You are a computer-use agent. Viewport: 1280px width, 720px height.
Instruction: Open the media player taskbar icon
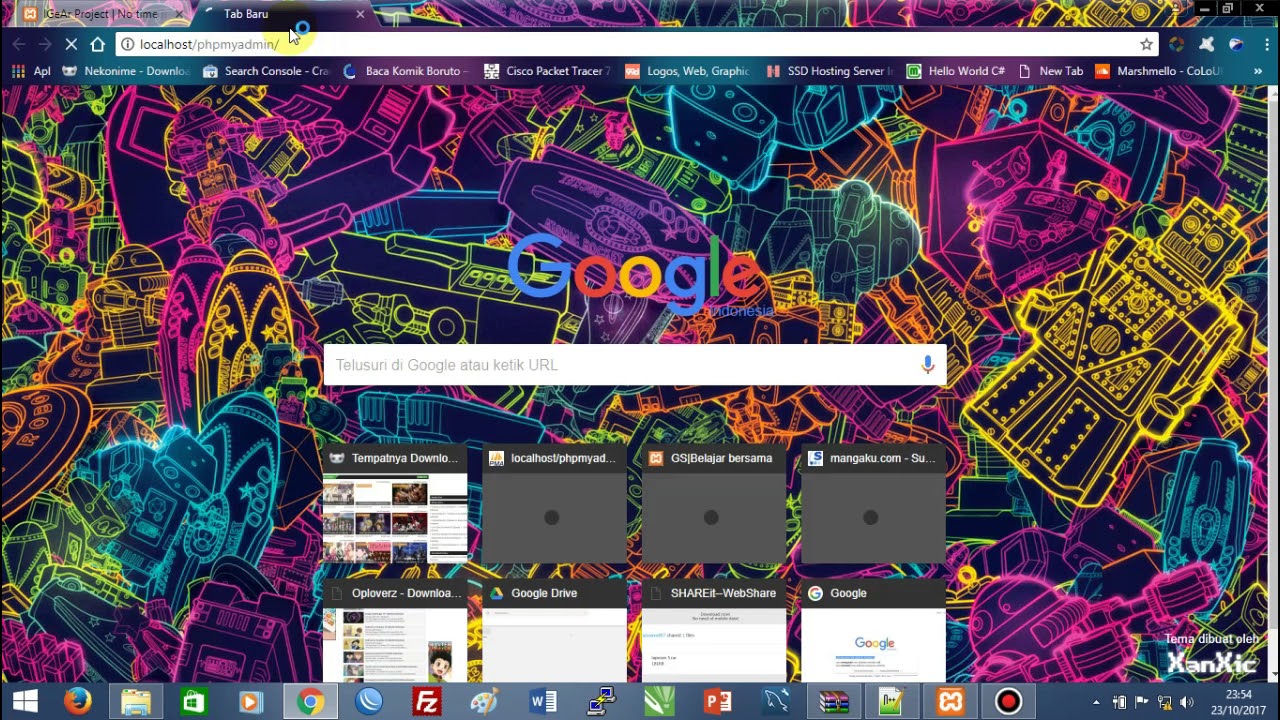(251, 701)
